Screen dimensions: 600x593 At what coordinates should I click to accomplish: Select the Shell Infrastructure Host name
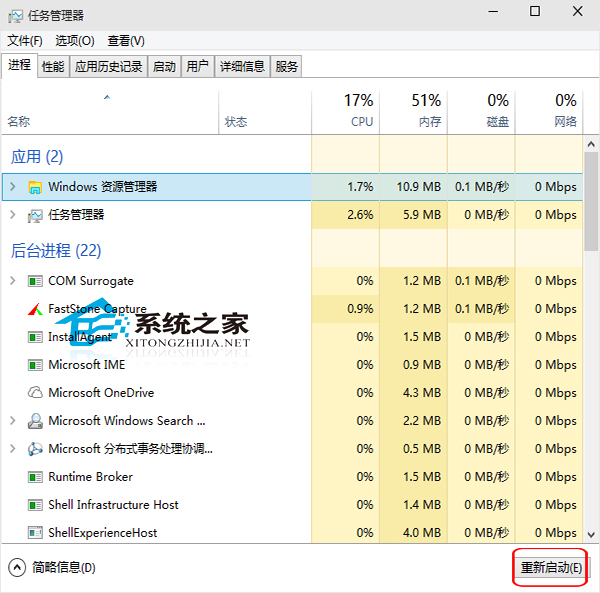(113, 505)
